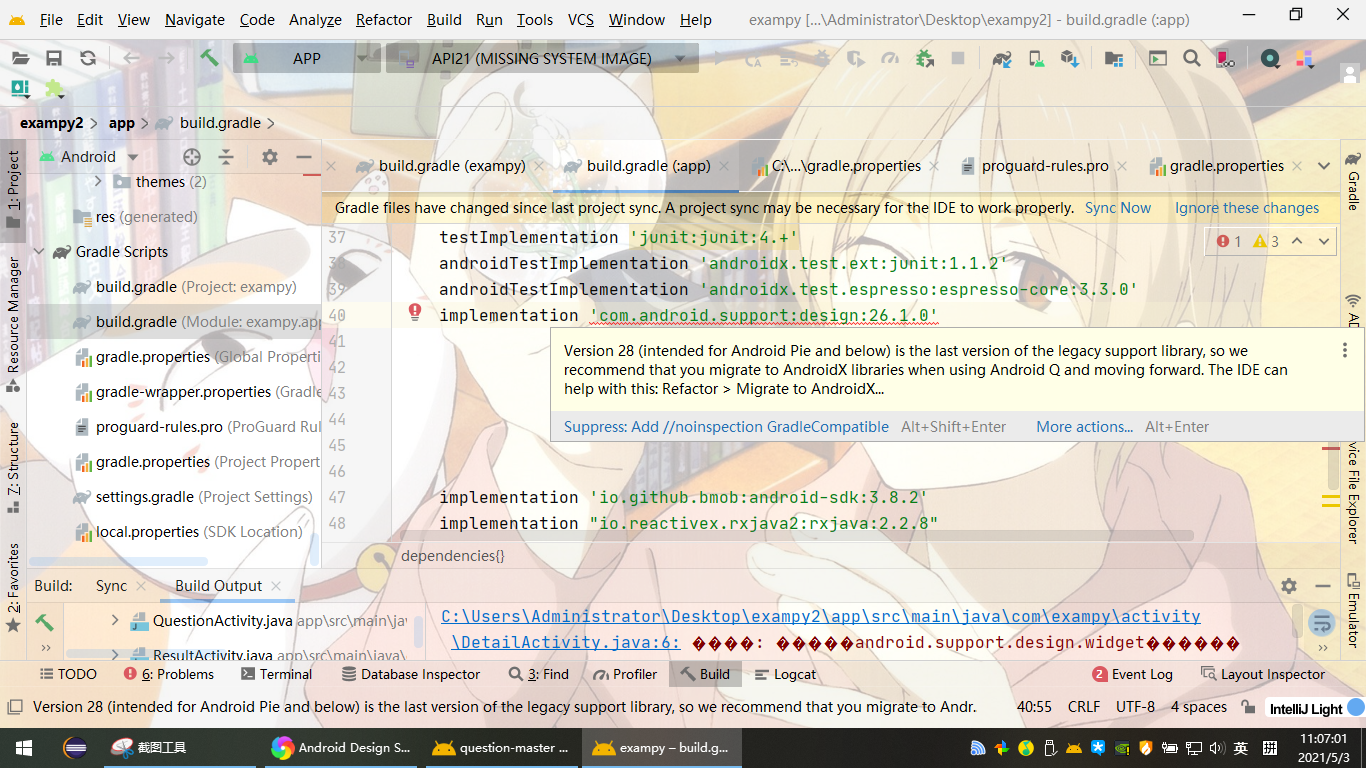
Task: Open the AVD Manager device icon
Action: pos(1037,59)
